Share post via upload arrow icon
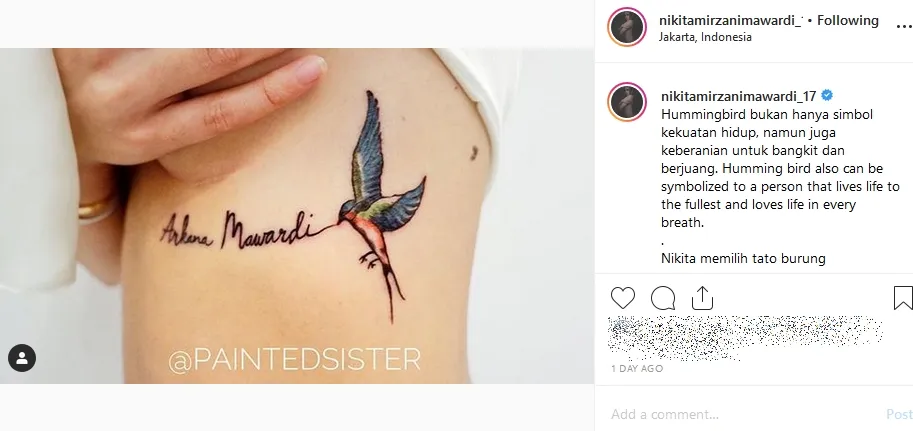This screenshot has height=431, width=913. click(702, 298)
